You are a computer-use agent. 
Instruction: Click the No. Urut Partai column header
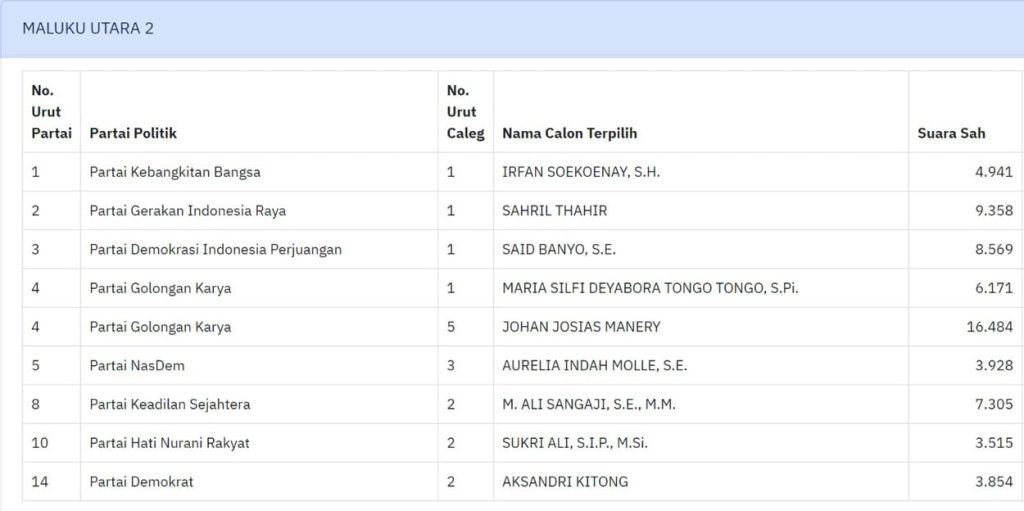coord(51,112)
